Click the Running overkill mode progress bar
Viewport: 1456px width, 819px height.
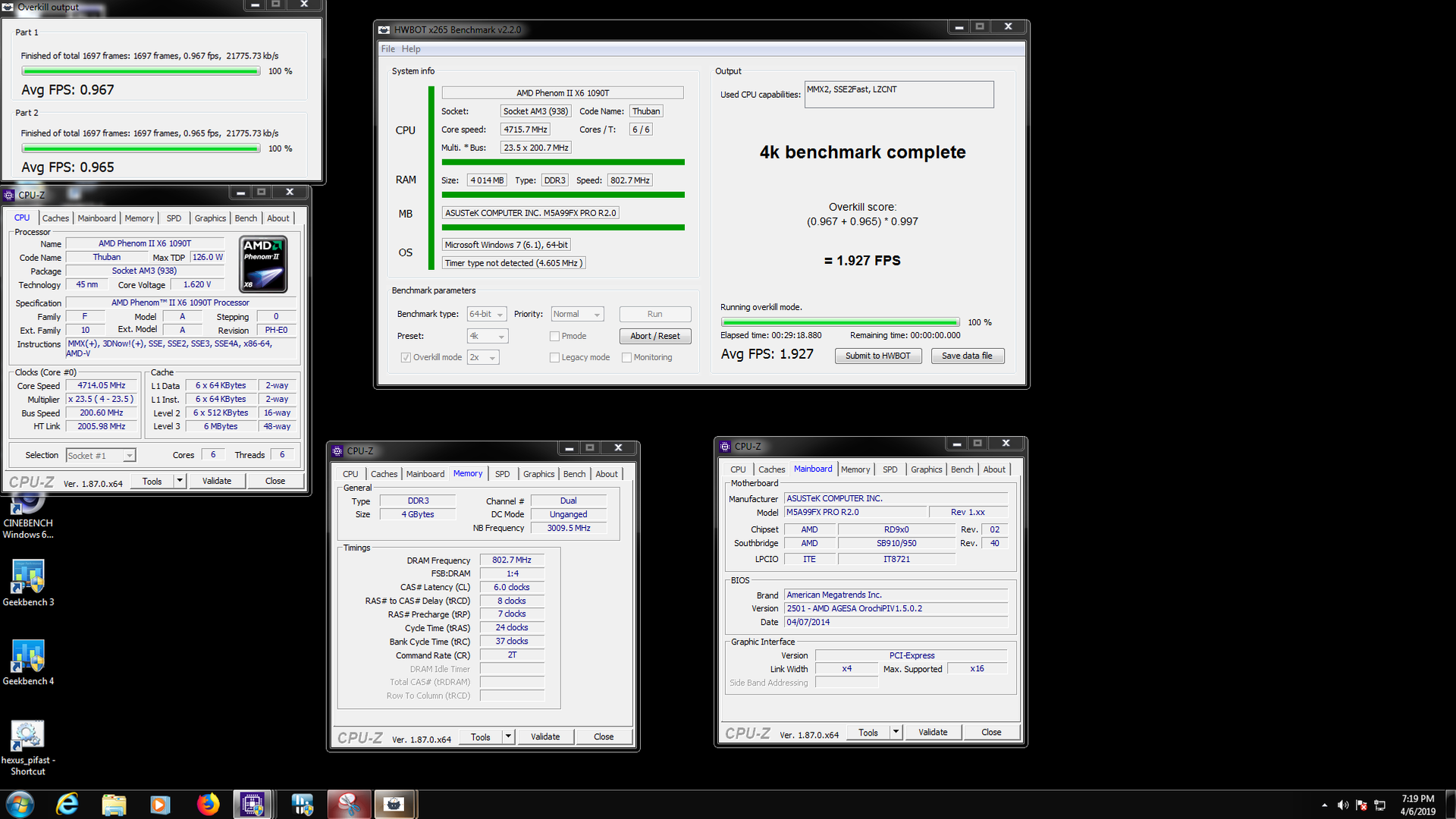coord(840,322)
